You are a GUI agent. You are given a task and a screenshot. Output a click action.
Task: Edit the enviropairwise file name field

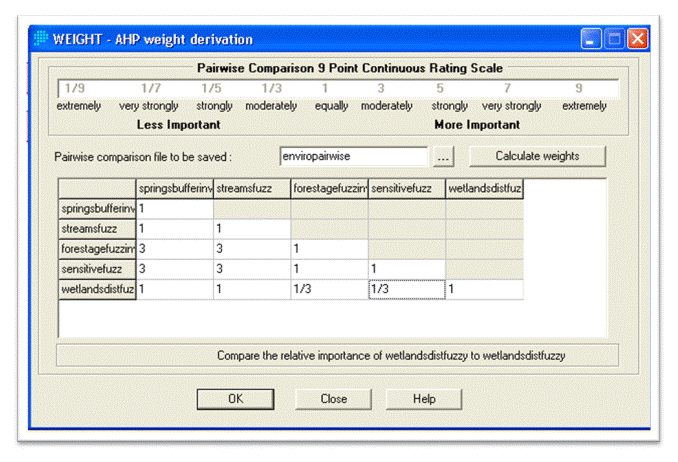pos(355,157)
